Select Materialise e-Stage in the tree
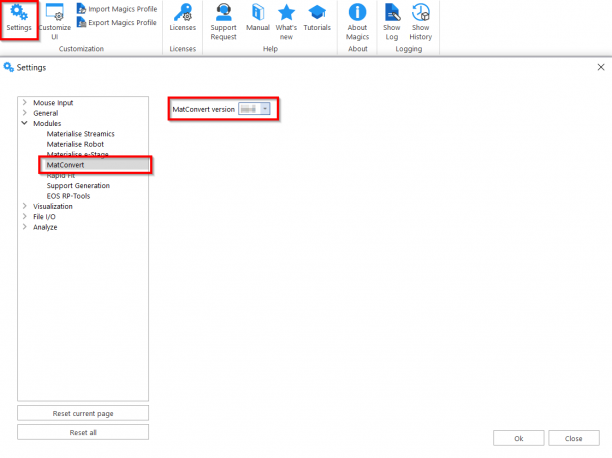This screenshot has width=612, height=458. tap(77, 154)
